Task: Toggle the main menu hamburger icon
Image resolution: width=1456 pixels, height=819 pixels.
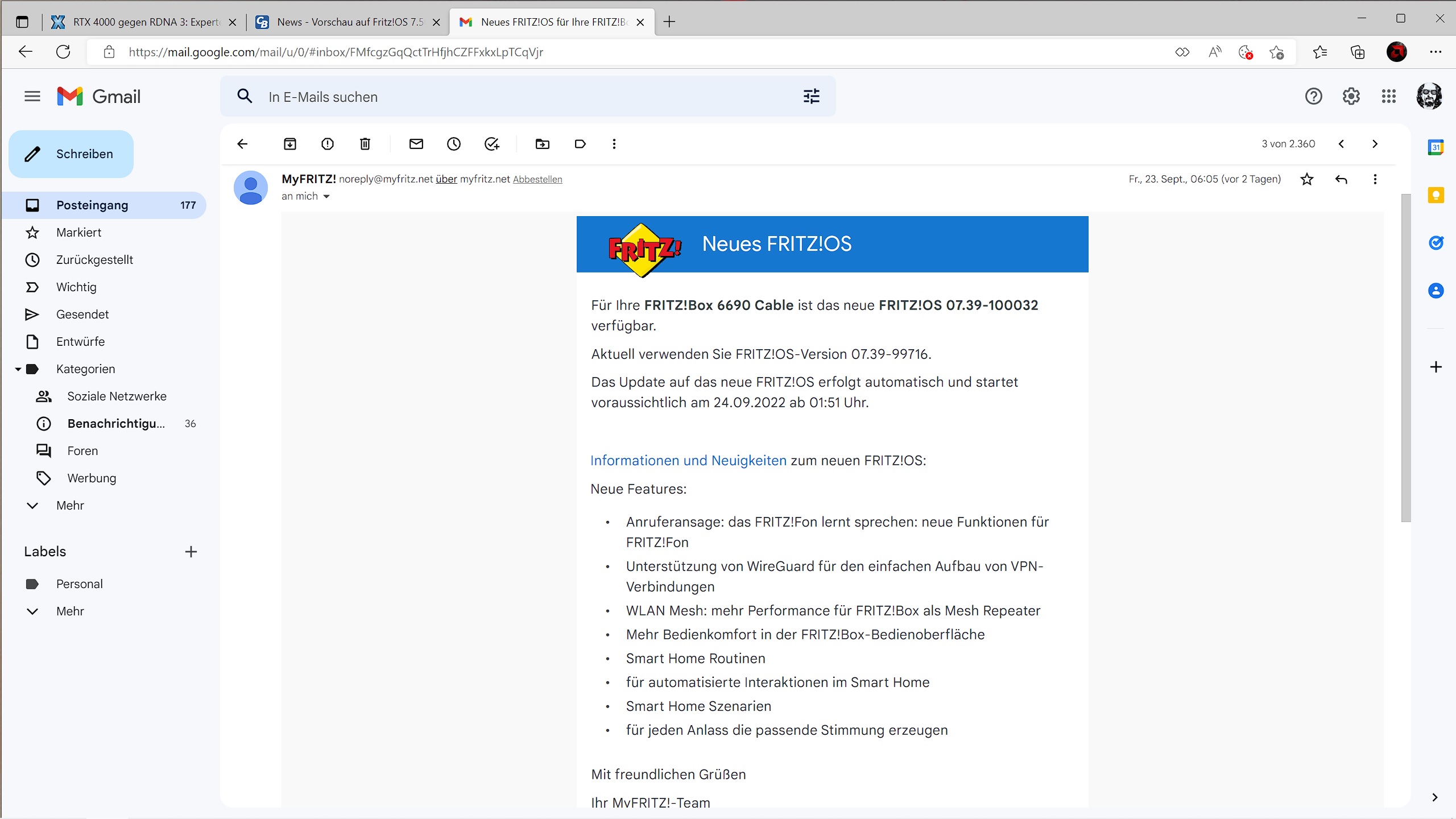Action: [x=32, y=97]
